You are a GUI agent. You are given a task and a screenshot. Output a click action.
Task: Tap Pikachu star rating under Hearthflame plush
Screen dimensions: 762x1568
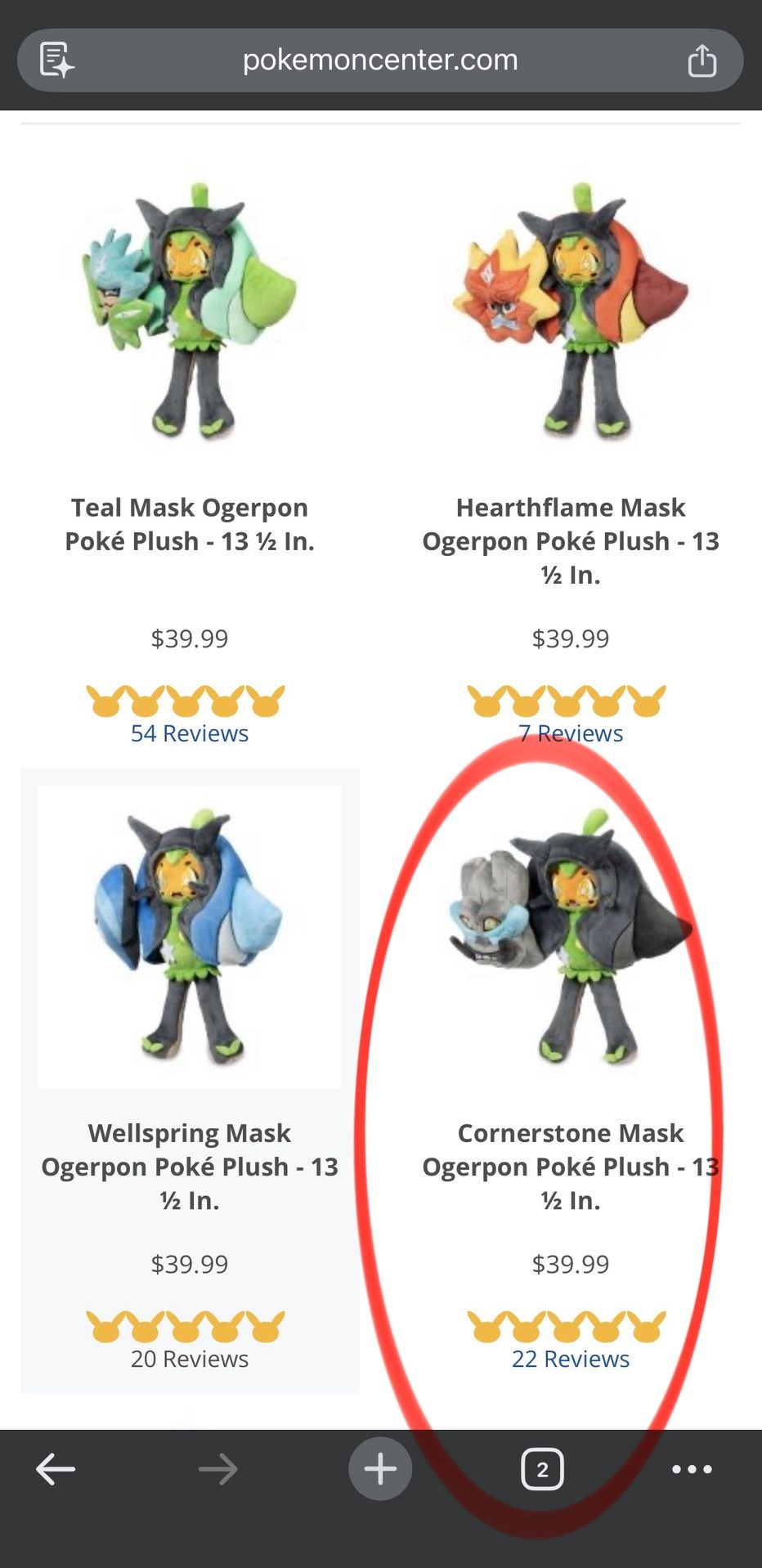[x=567, y=701]
